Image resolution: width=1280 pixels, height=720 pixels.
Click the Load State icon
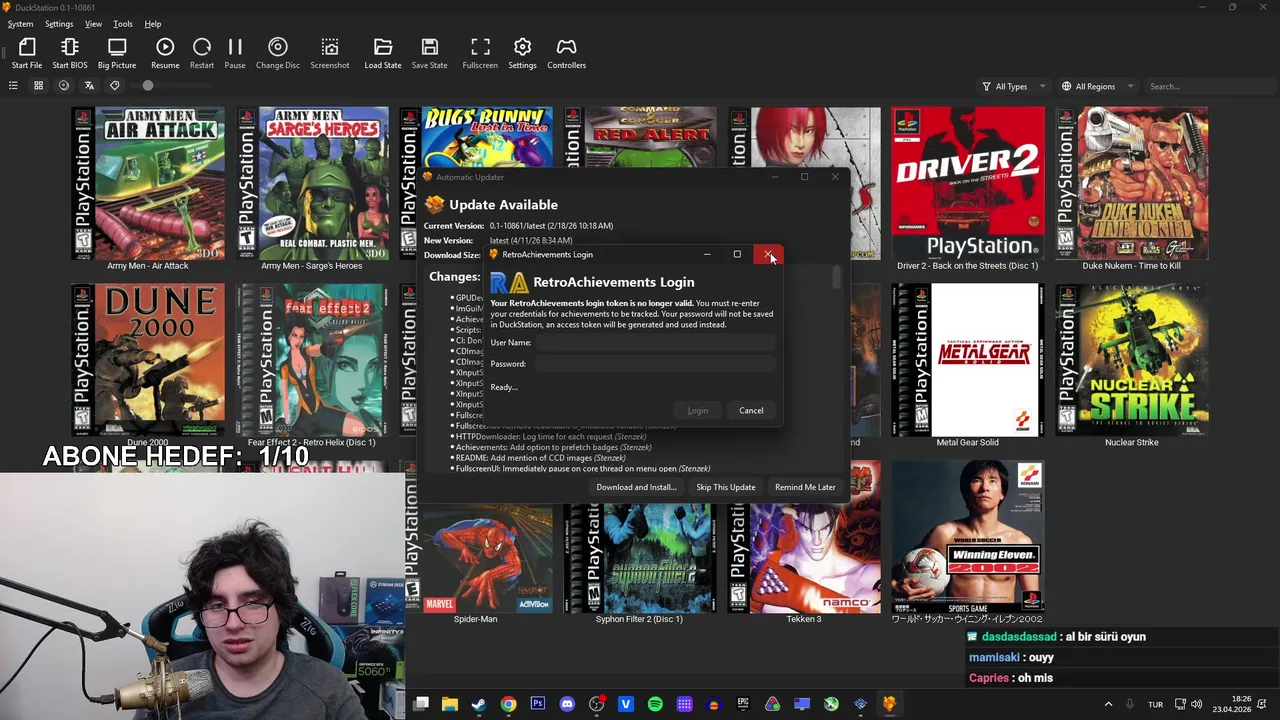point(383,54)
